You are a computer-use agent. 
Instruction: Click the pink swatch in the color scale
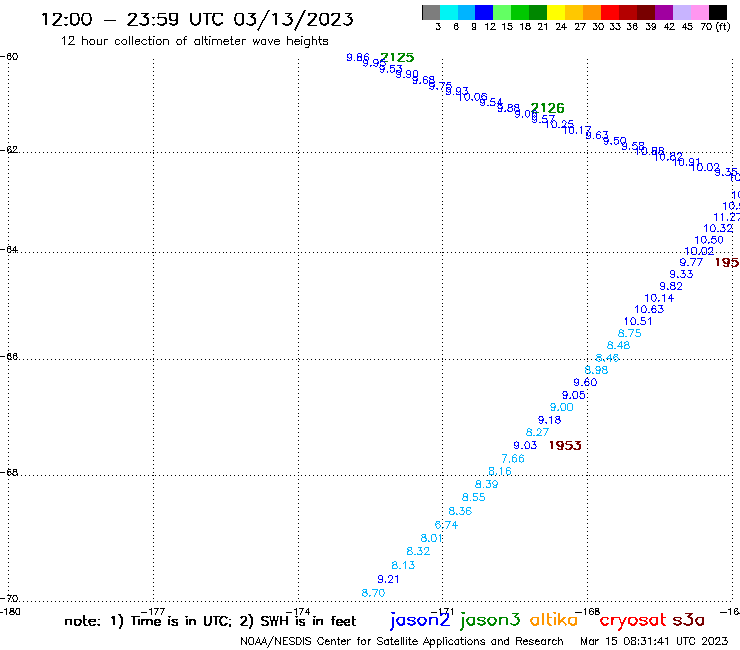click(699, 12)
